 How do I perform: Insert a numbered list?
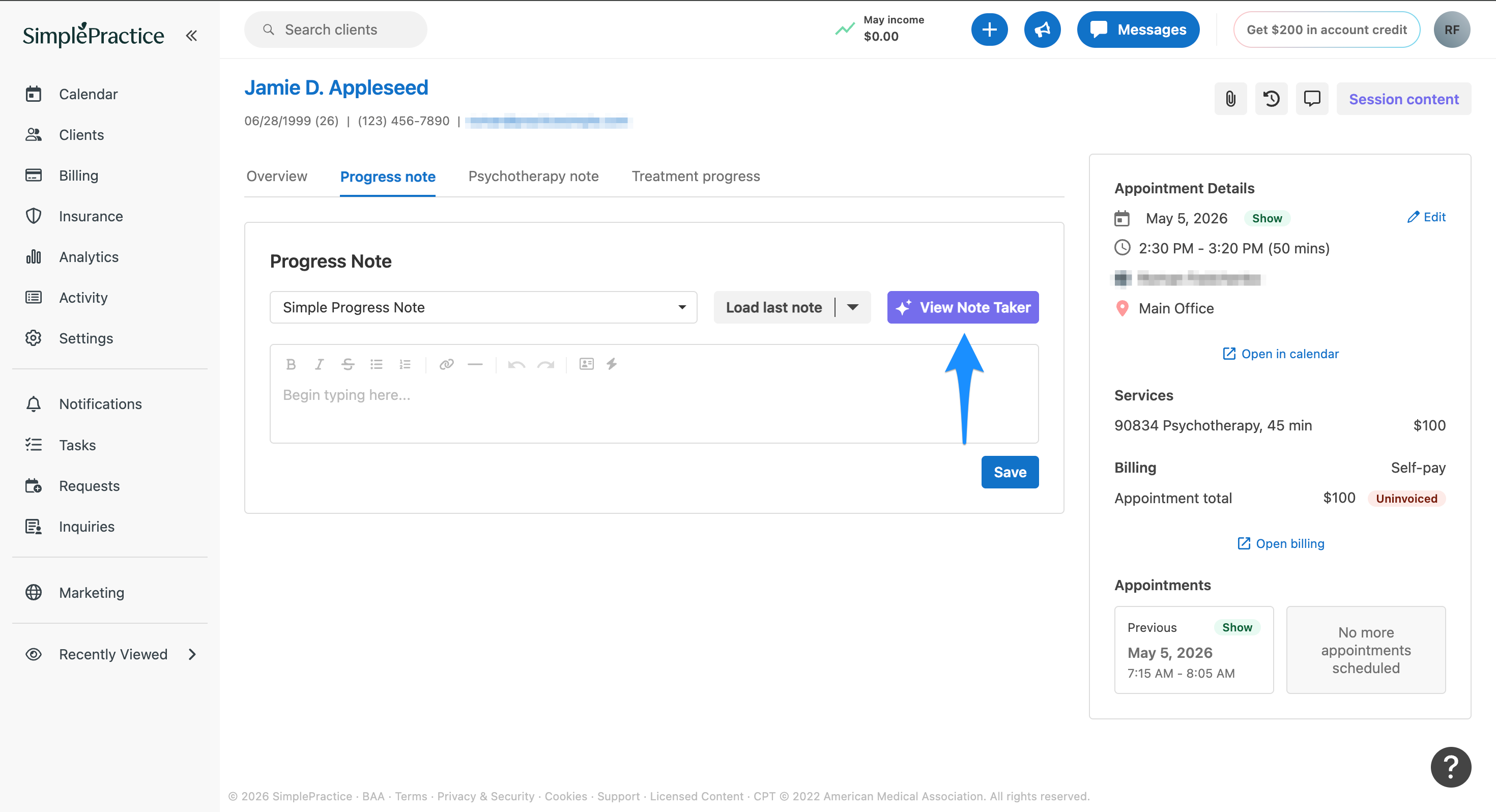405,364
